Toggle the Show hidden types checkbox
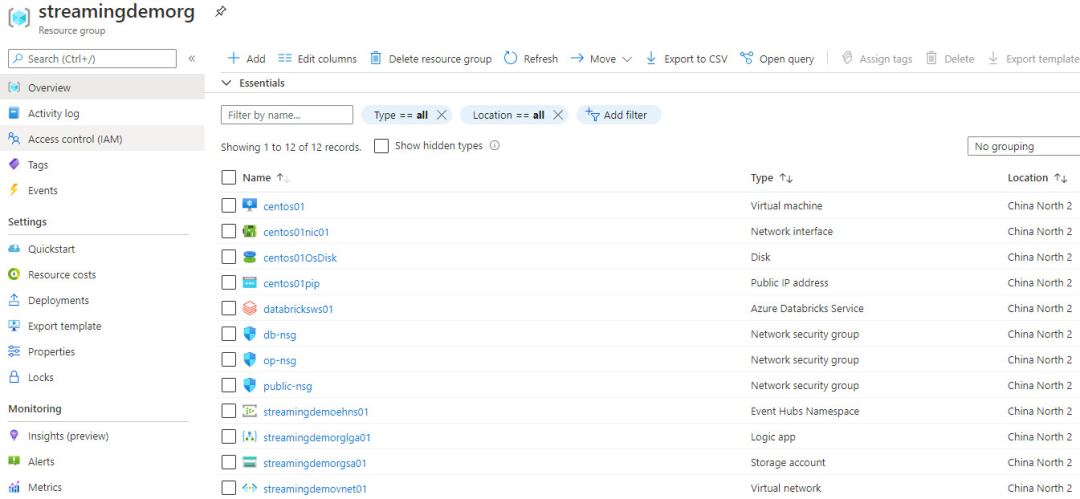The image size is (1080, 499). (x=381, y=146)
